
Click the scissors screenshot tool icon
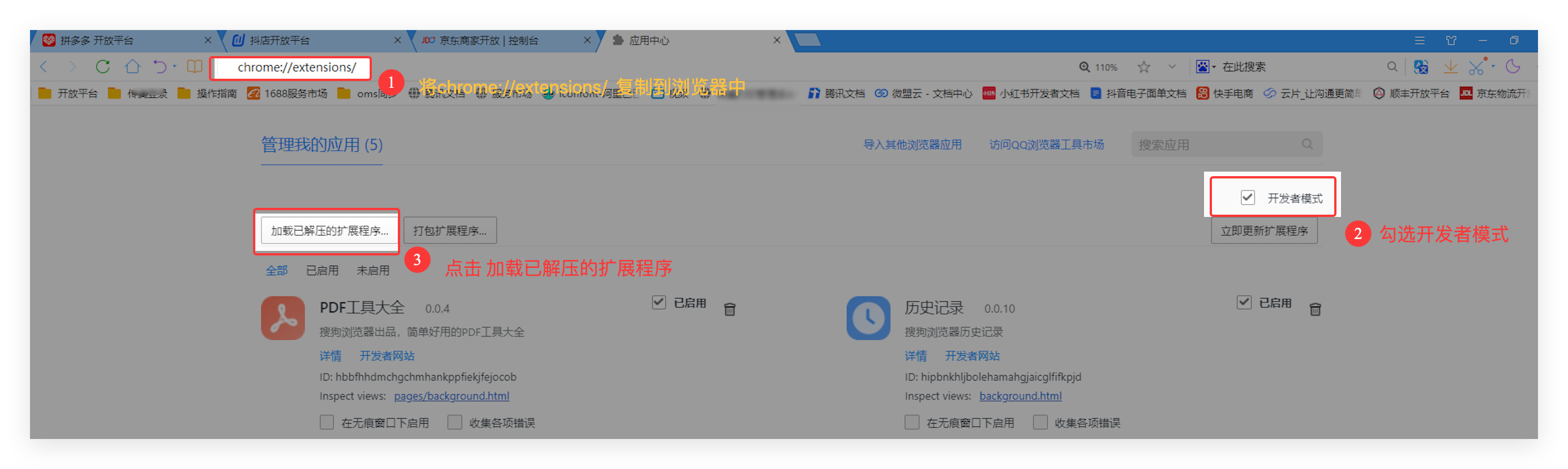click(x=1476, y=67)
